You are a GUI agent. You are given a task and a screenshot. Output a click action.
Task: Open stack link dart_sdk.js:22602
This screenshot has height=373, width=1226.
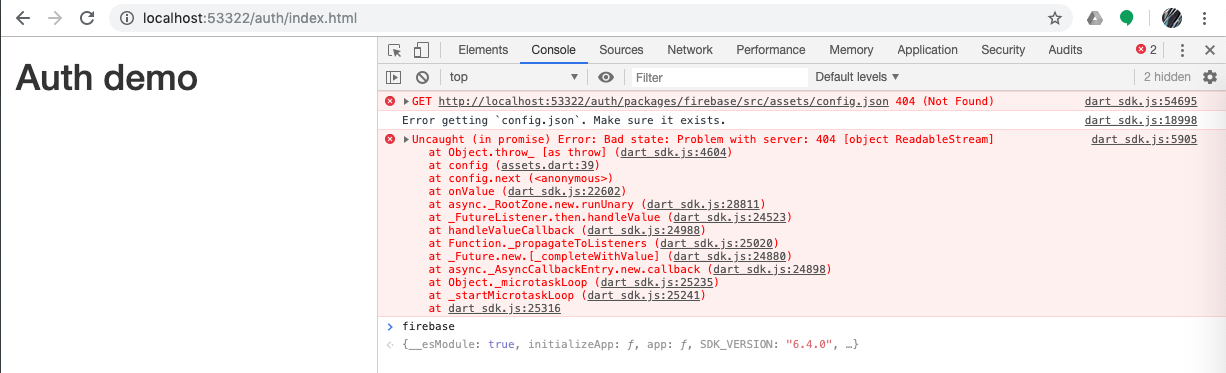point(564,191)
